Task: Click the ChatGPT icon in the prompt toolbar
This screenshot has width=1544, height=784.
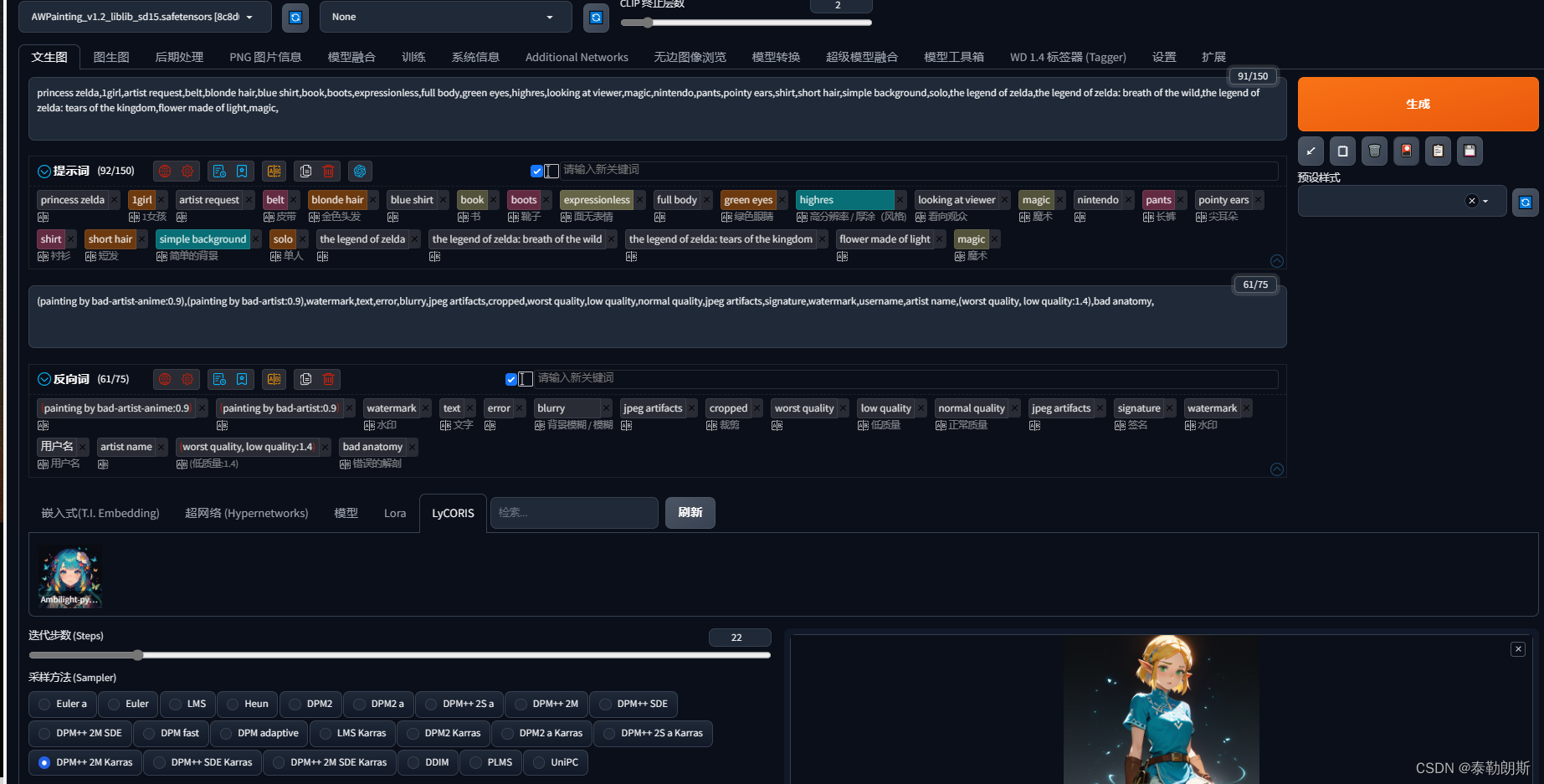Action: point(360,172)
